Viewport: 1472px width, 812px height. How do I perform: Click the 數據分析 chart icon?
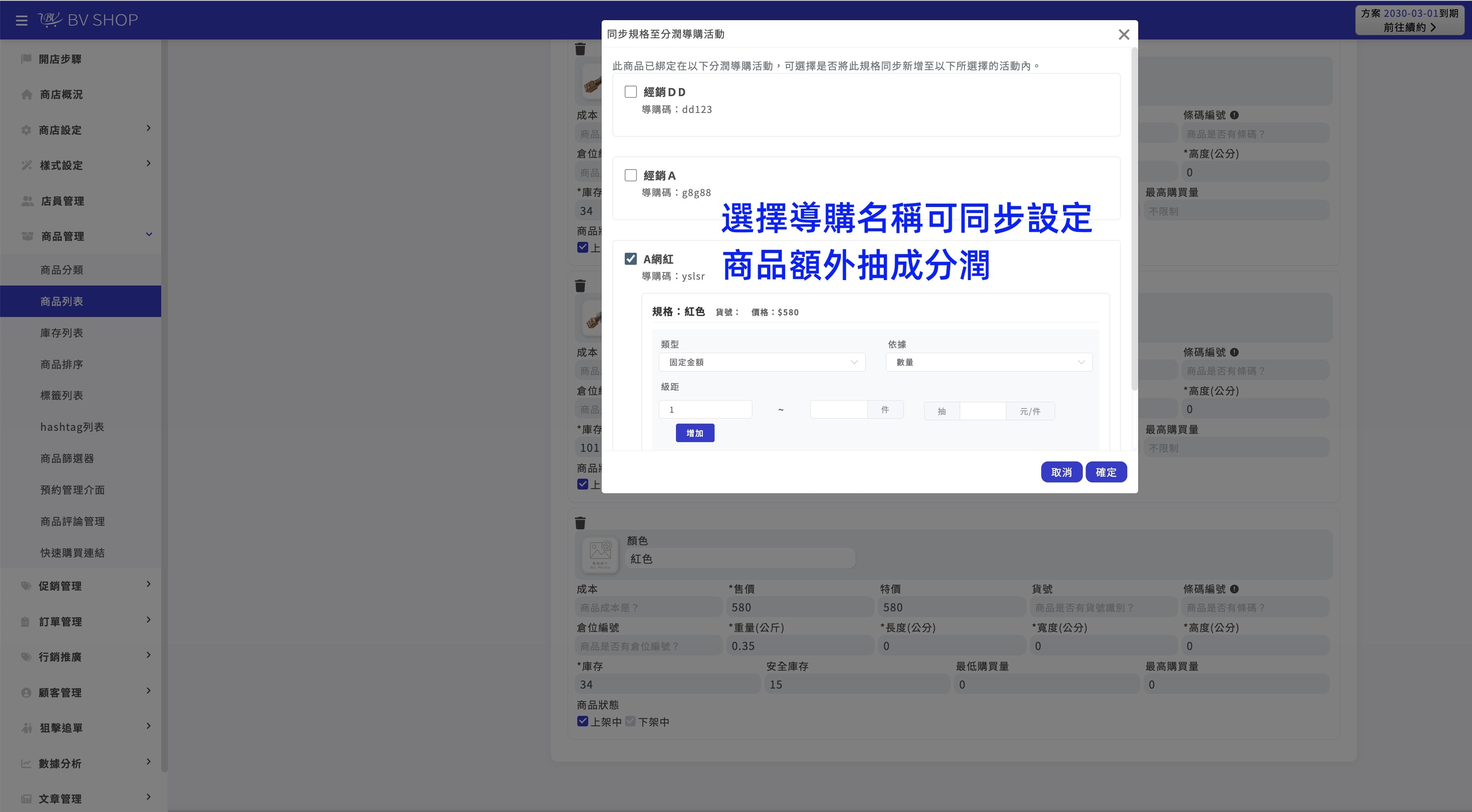[26, 763]
